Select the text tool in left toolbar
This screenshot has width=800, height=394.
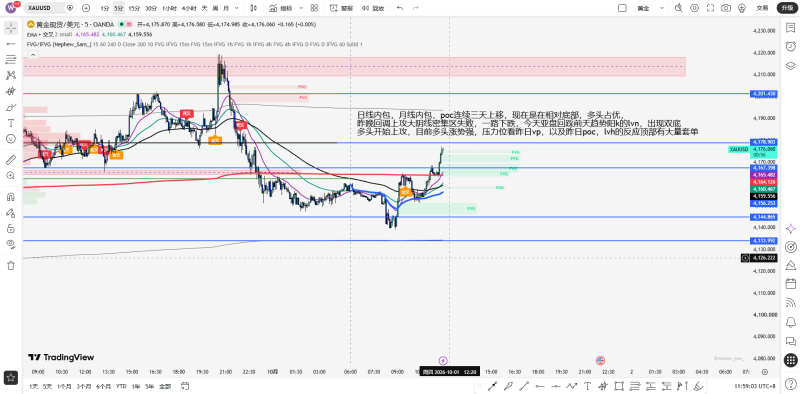click(x=11, y=123)
